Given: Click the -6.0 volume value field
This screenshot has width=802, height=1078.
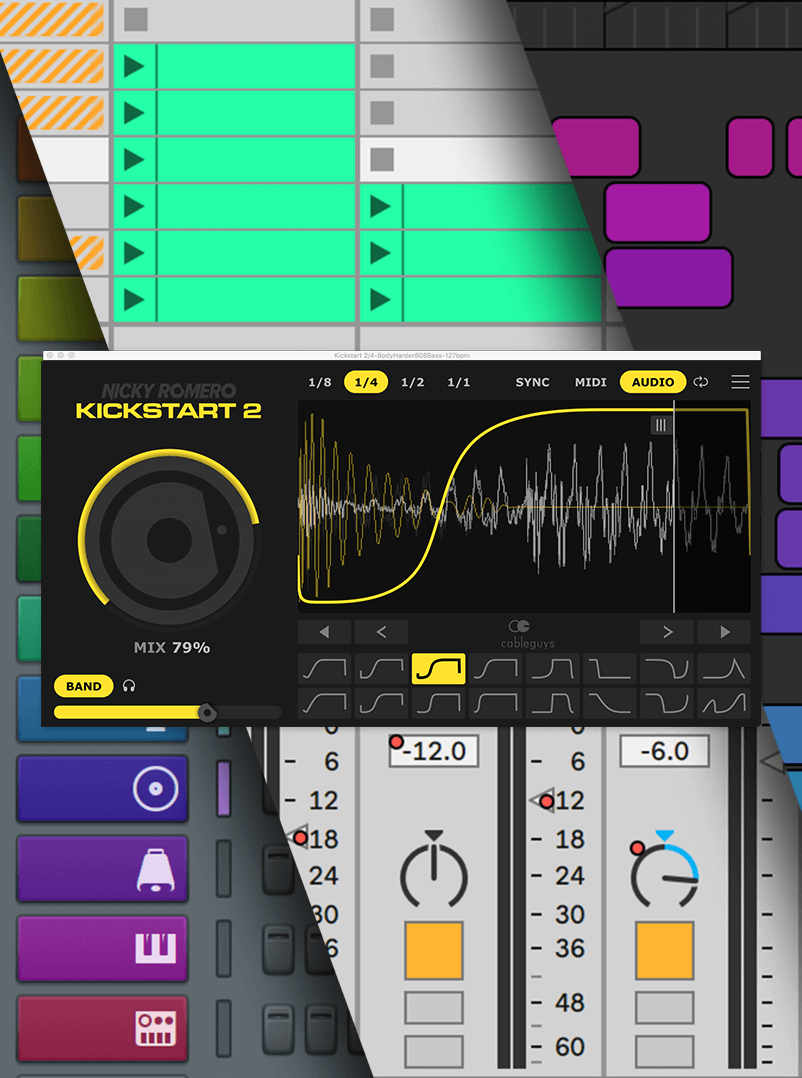Looking at the screenshot, I should point(664,751).
